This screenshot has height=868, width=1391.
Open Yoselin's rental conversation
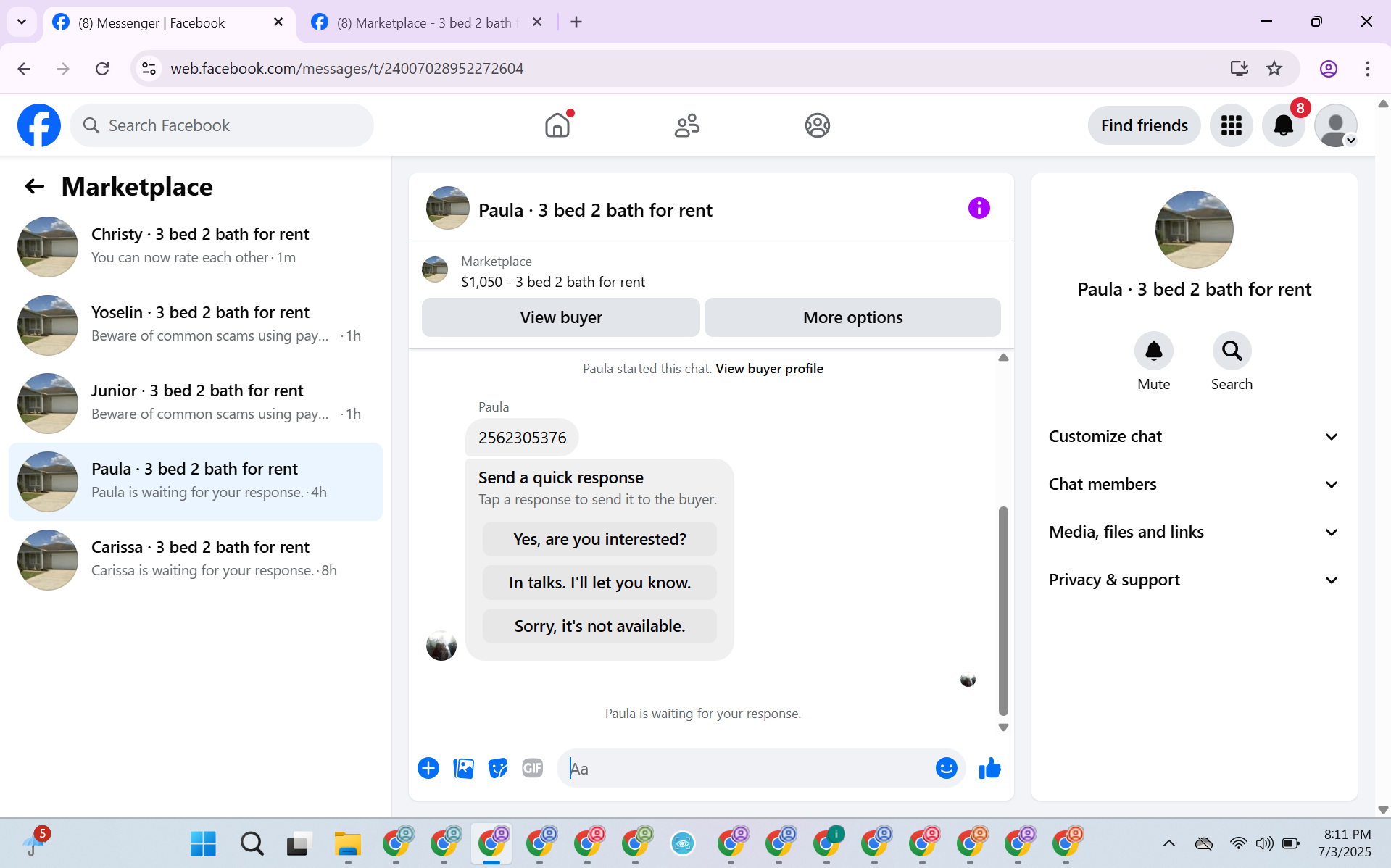click(196, 325)
